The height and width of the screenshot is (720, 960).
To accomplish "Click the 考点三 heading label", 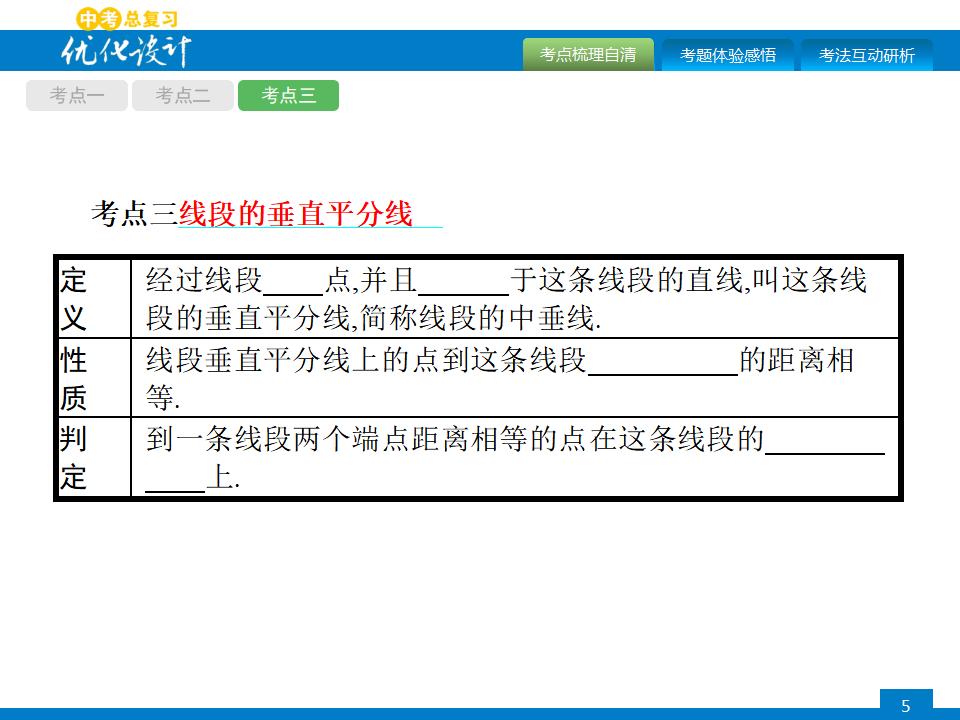I will 135,214.
